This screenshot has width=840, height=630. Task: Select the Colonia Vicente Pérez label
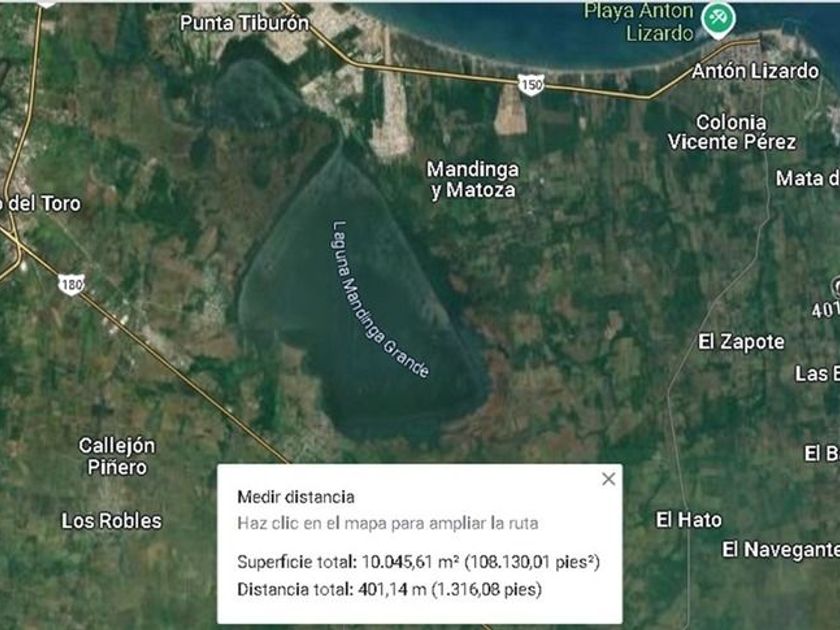(731, 132)
